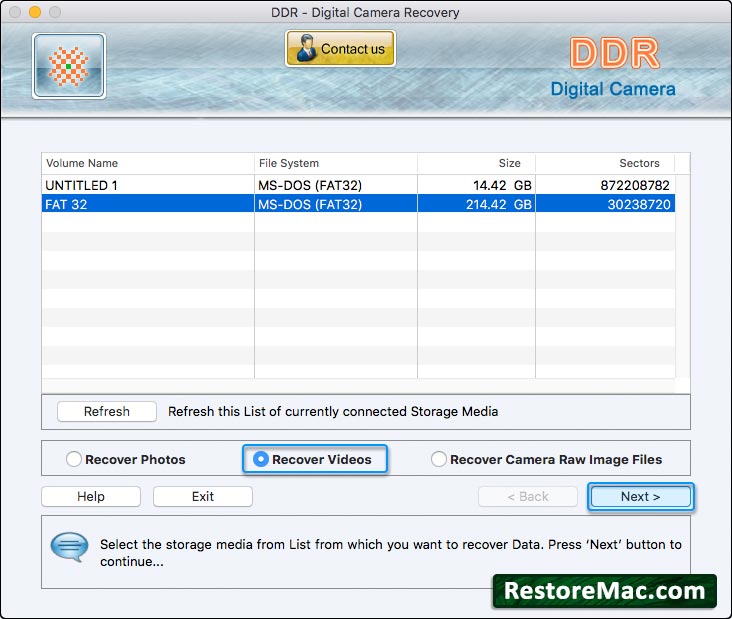Viewport: 732px width, 619px height.
Task: Sort by the Sectors column header
Action: point(605,163)
